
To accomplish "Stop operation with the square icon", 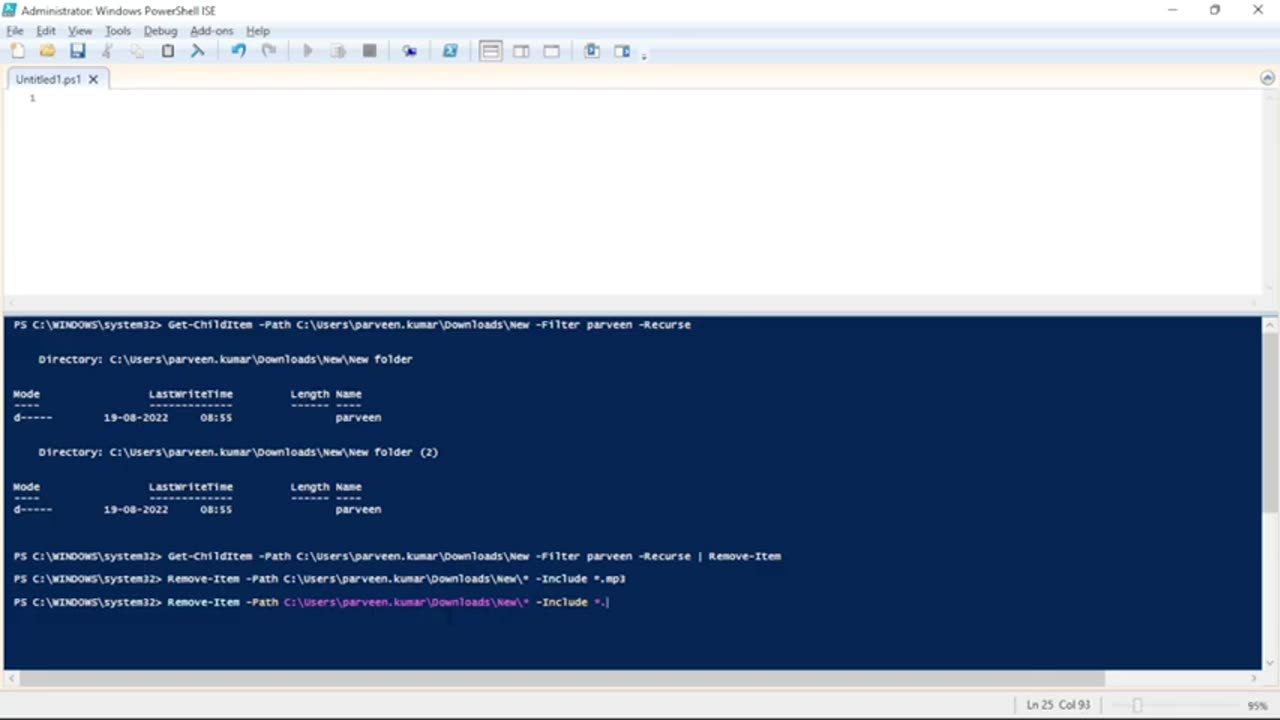I will pyautogui.click(x=369, y=51).
